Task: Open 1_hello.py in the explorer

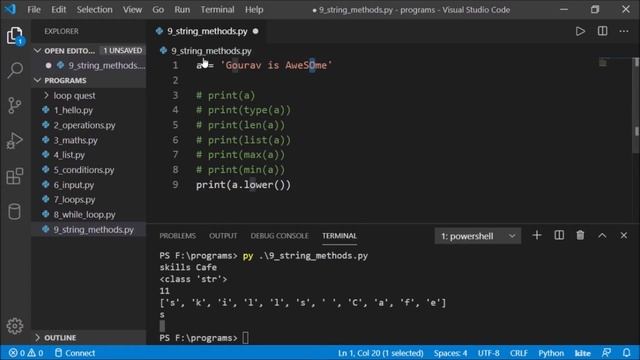Action: point(73,110)
